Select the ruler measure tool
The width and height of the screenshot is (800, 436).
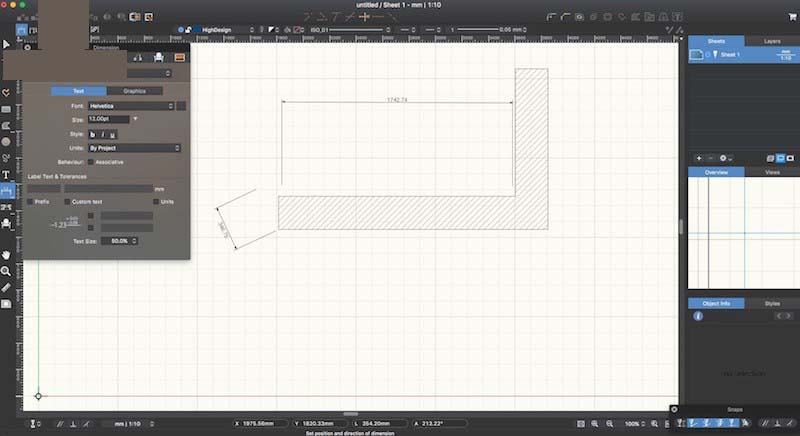click(6, 288)
